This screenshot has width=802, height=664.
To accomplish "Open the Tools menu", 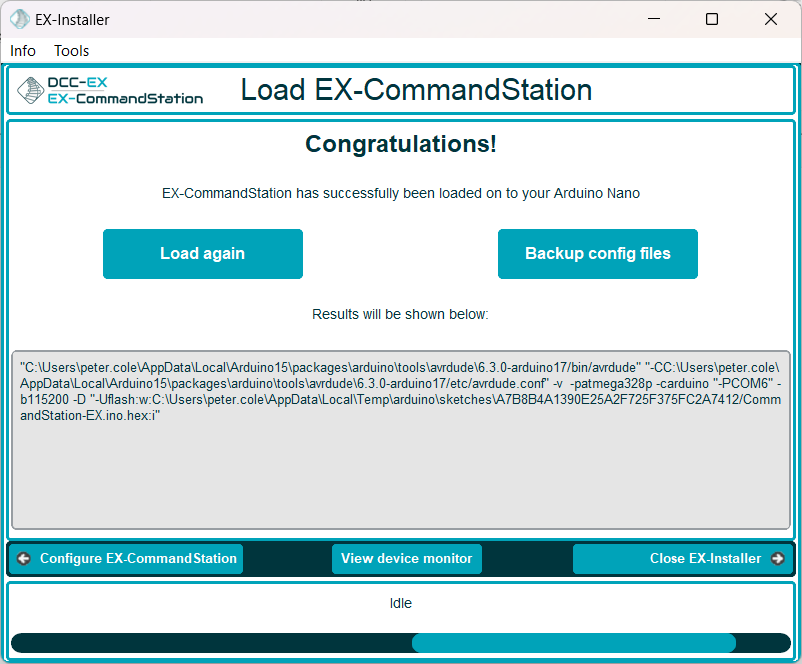I will (x=72, y=51).
